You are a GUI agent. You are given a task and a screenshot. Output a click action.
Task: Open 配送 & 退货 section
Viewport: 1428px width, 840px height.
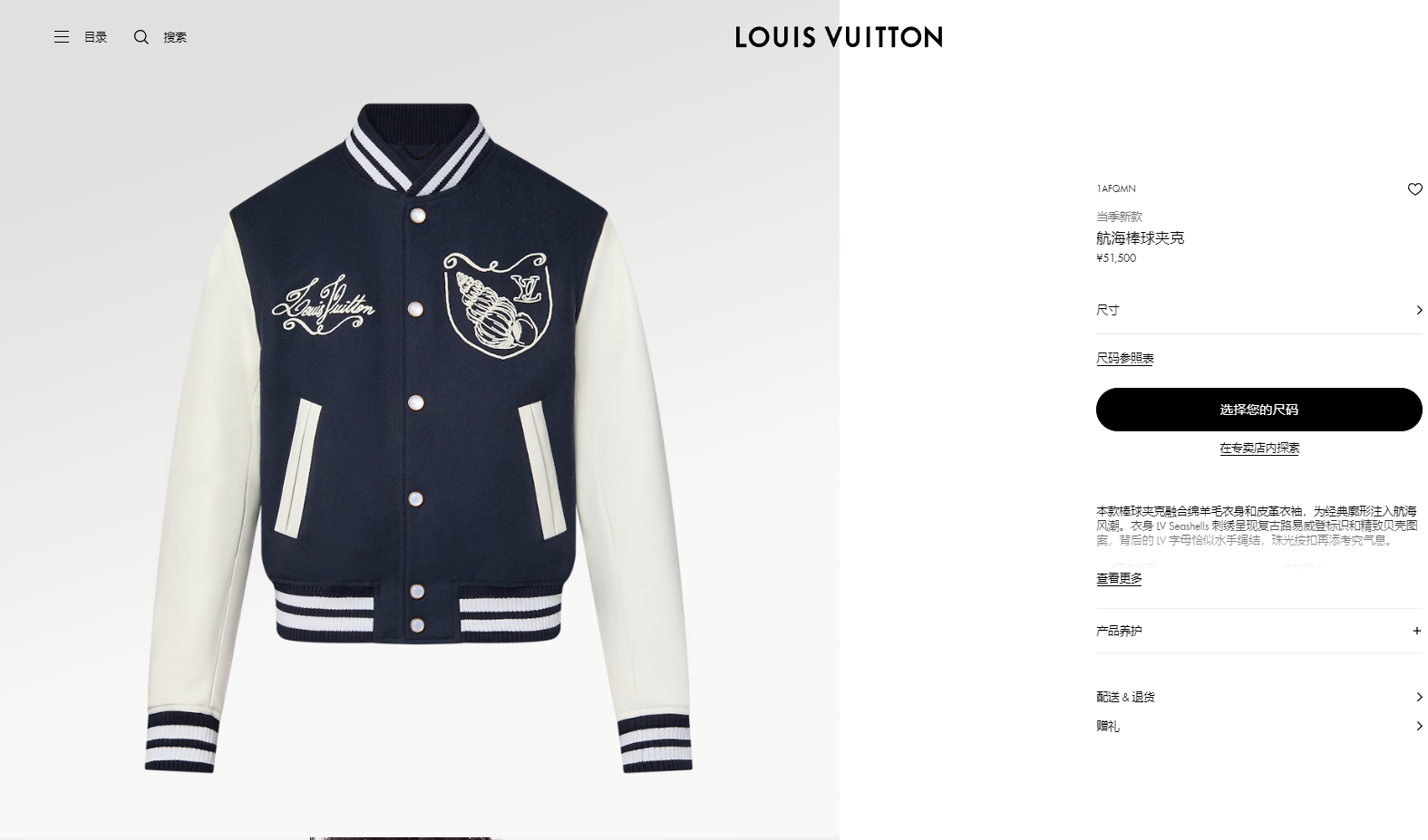1258,697
